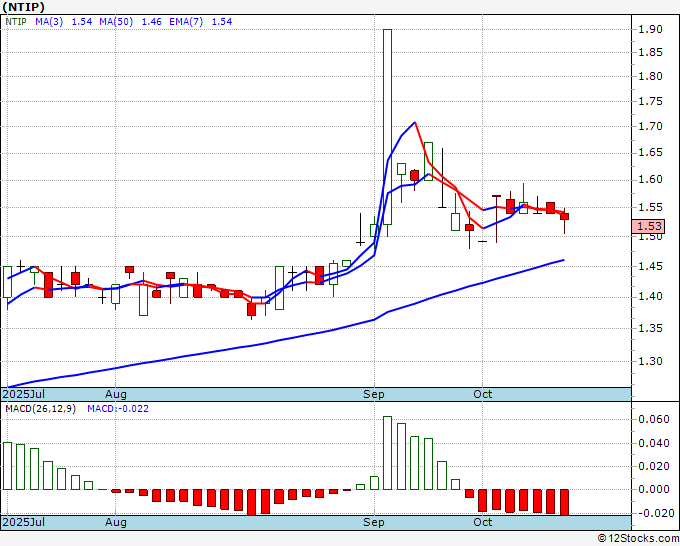Click the 1.30 price axis label
The image size is (680, 546).
(x=650, y=361)
